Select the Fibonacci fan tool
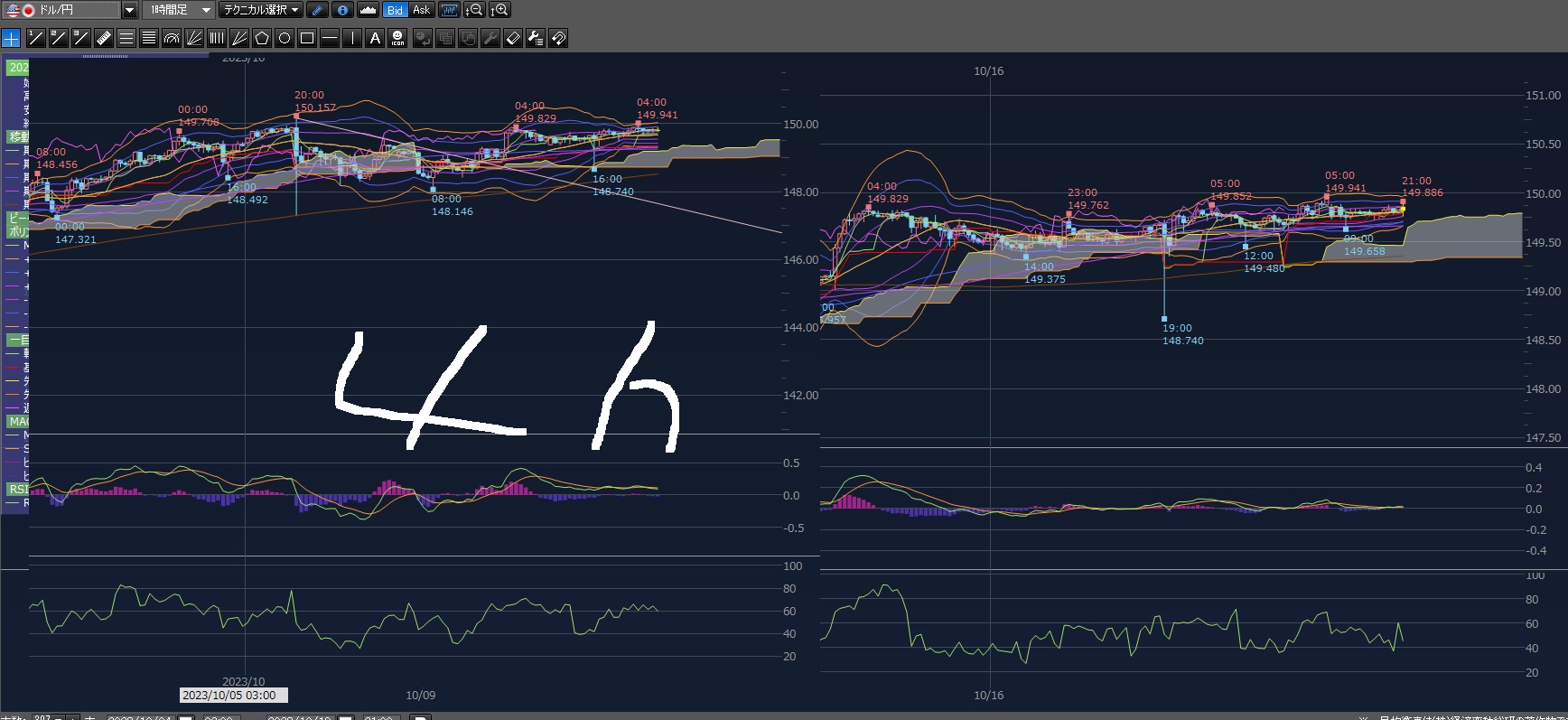This screenshot has height=720, width=1568. (x=194, y=38)
